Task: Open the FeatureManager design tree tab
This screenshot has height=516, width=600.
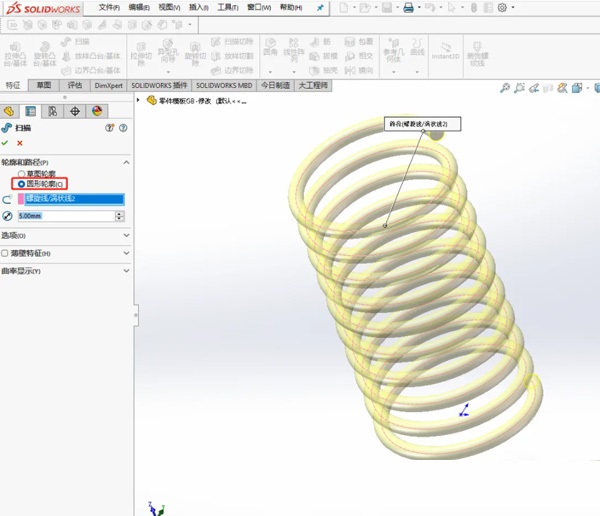Action: [x=10, y=110]
